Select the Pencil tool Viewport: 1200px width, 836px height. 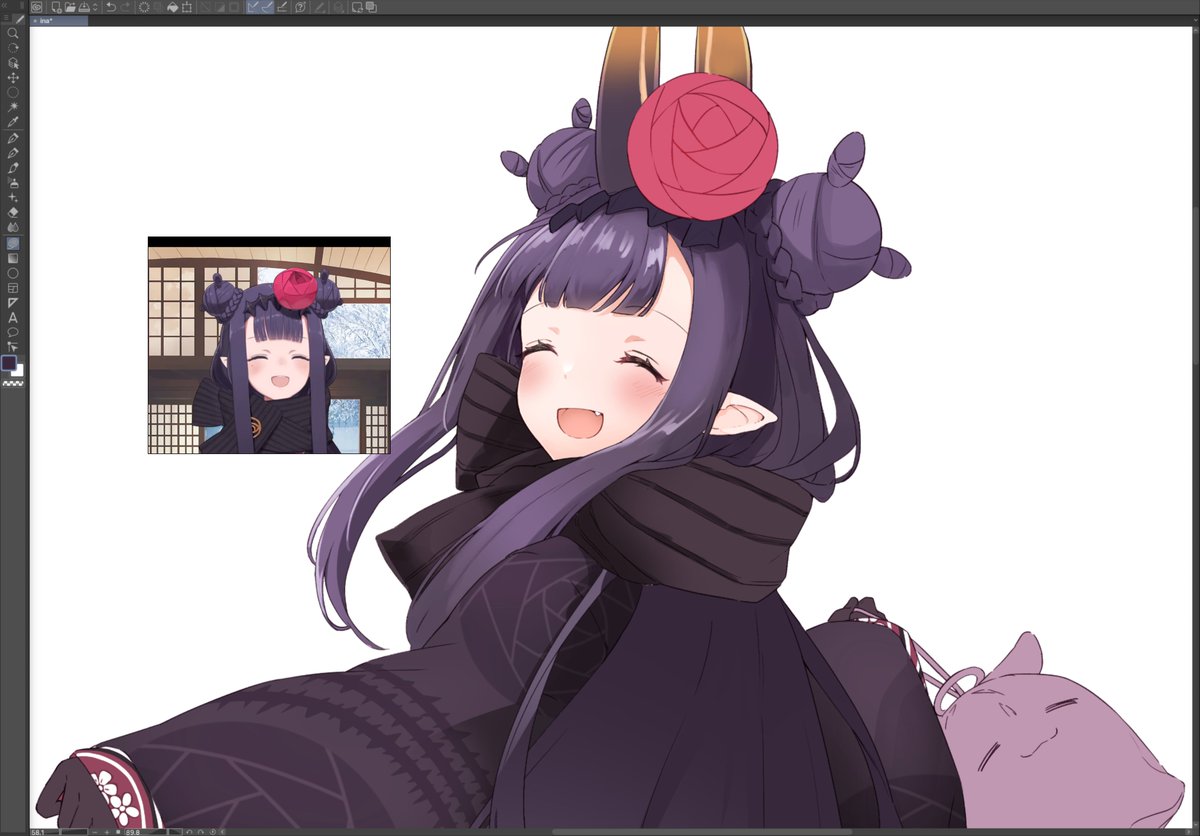click(13, 153)
